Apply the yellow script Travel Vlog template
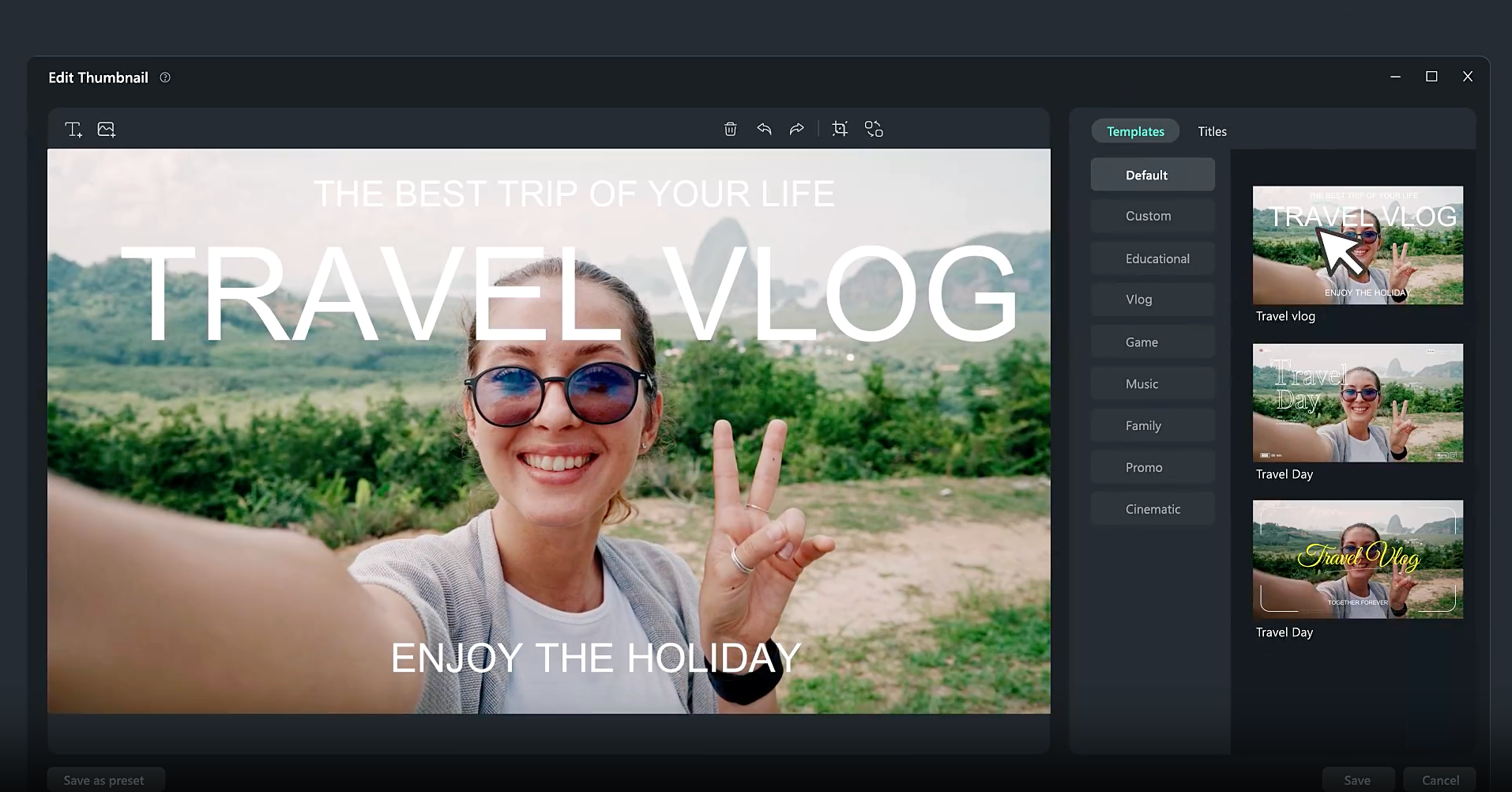The image size is (1512, 792). 1357,559
